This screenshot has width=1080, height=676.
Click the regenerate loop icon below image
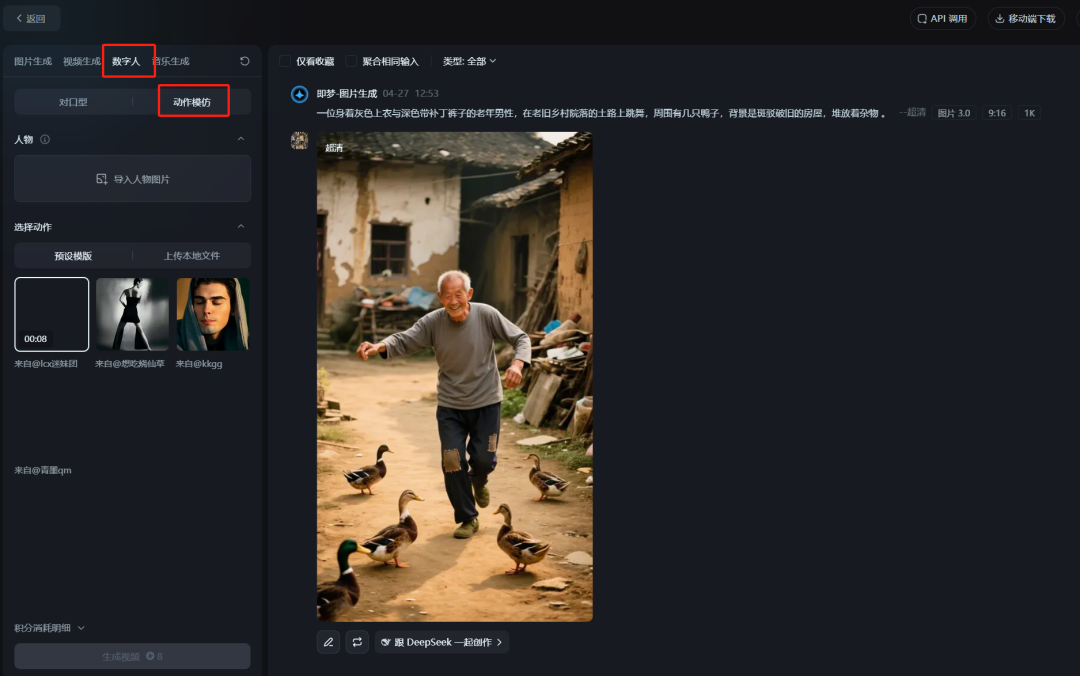pyautogui.click(x=357, y=642)
